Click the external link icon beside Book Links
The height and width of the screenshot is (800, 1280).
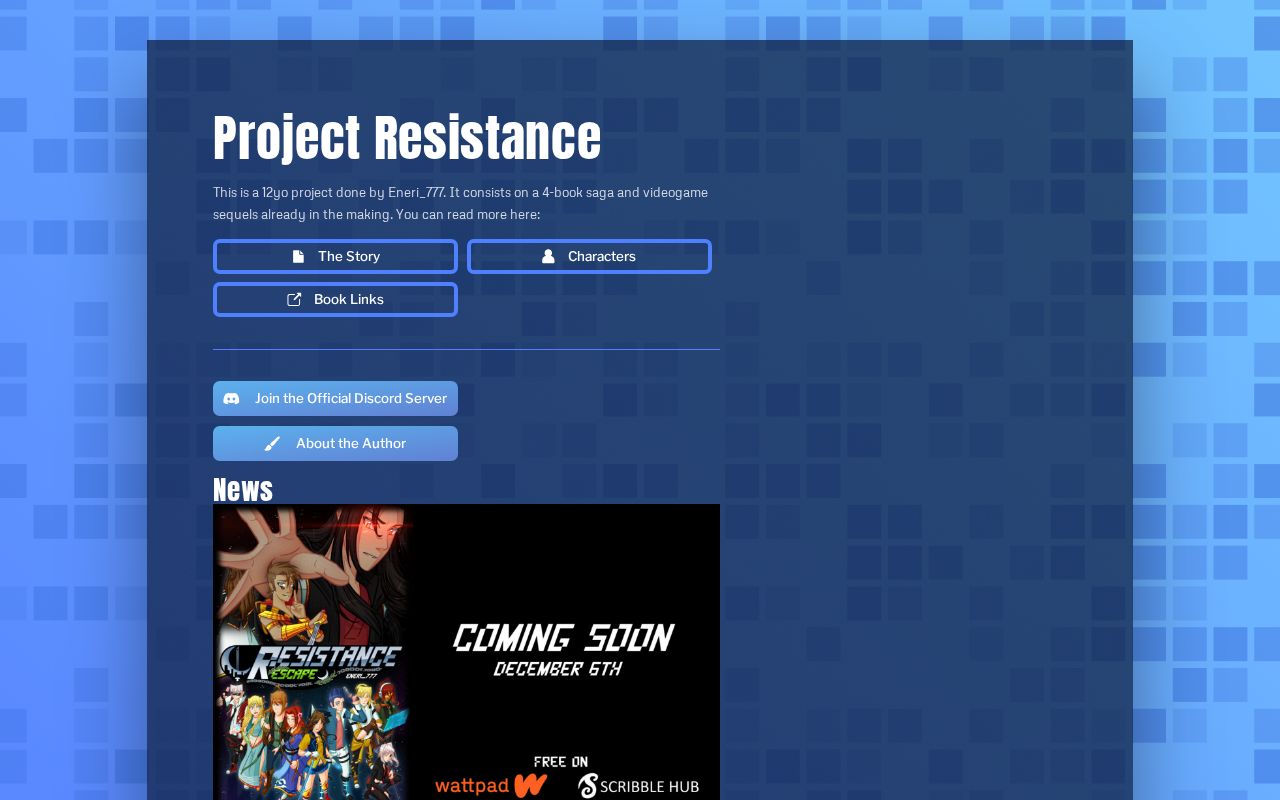coord(294,300)
